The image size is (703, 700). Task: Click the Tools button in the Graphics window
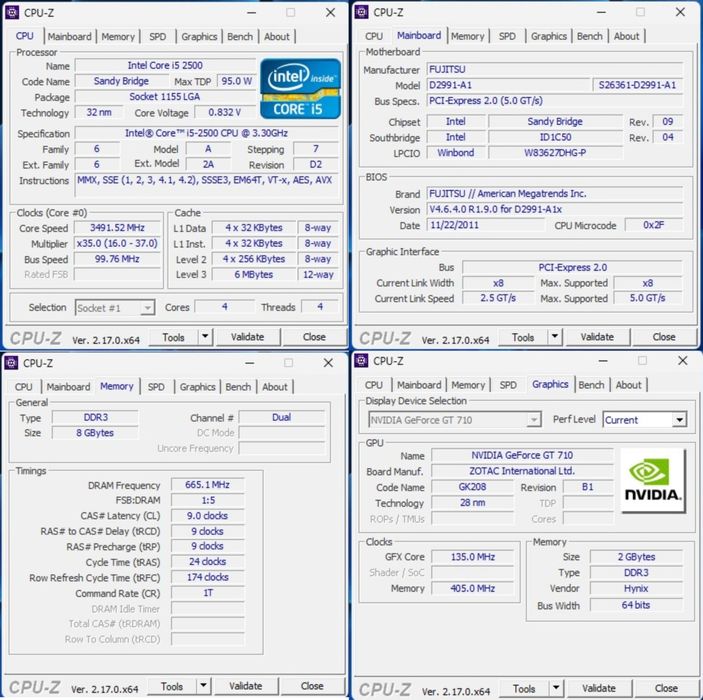[524, 688]
